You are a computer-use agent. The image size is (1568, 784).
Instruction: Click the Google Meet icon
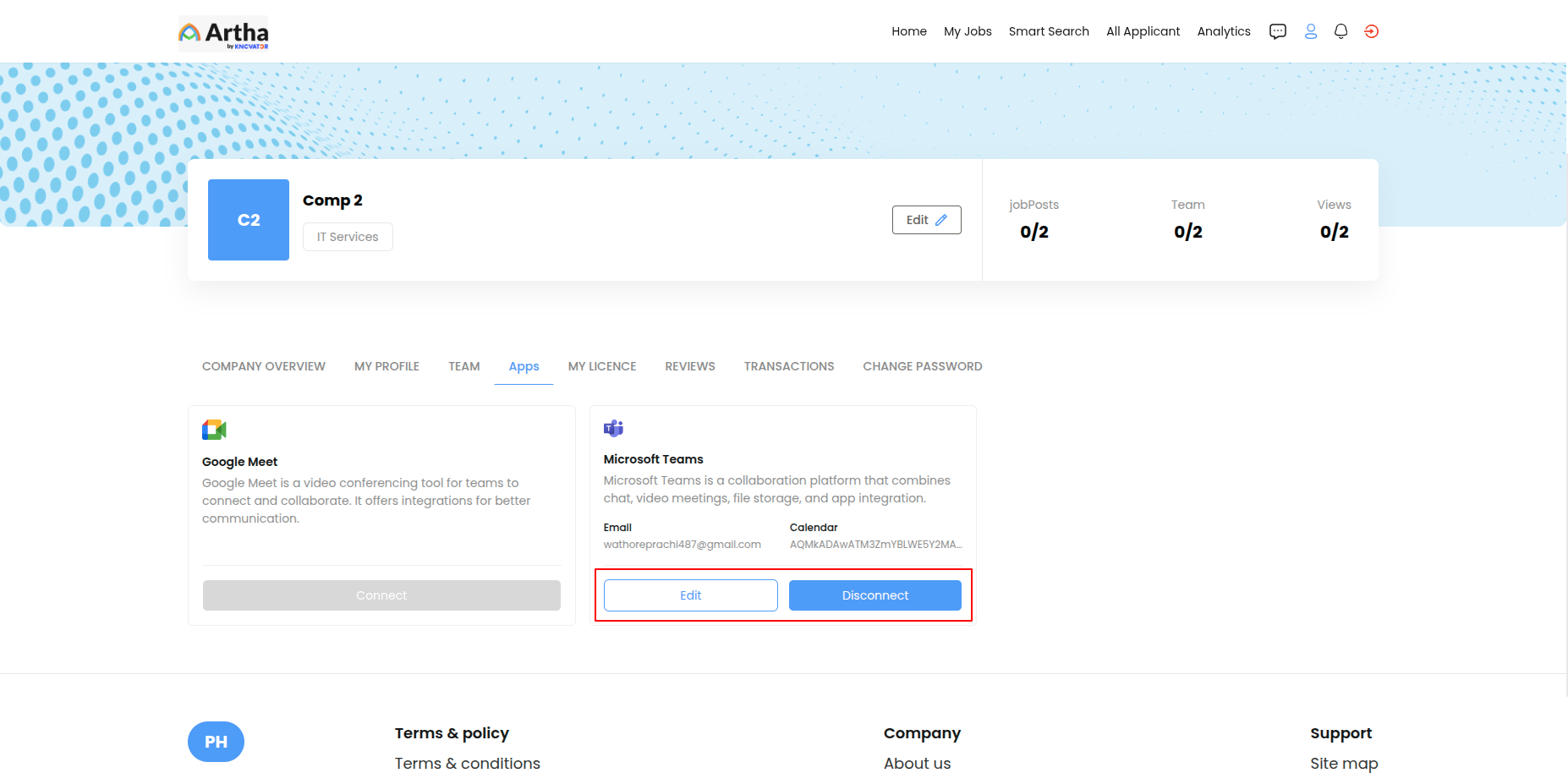[x=214, y=430]
